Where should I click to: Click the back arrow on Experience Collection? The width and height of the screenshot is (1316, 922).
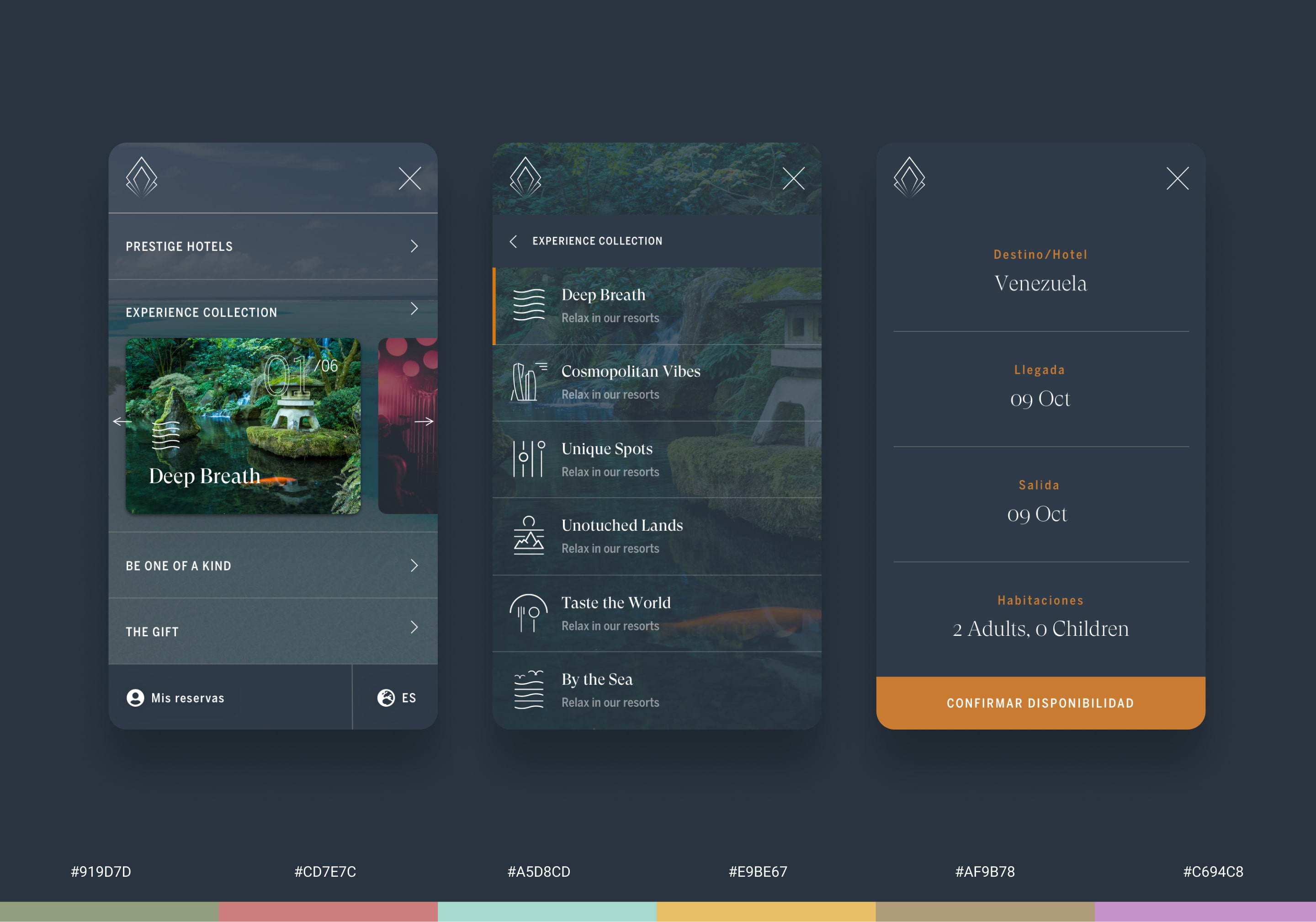515,240
